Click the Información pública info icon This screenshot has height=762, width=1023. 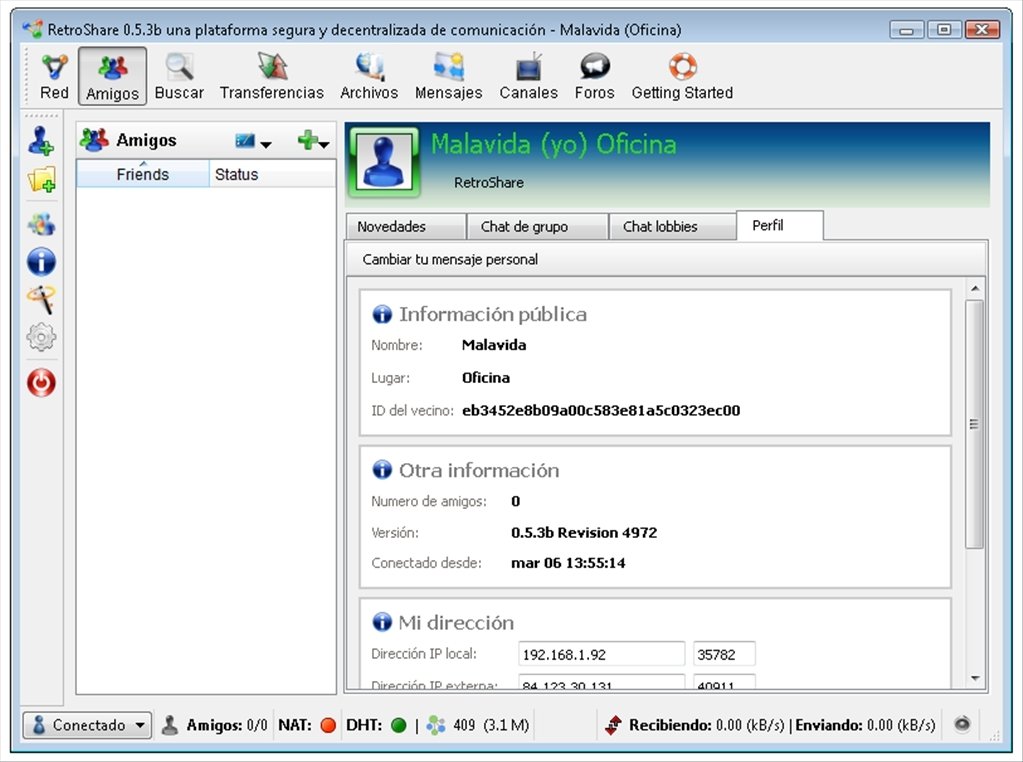click(x=382, y=314)
